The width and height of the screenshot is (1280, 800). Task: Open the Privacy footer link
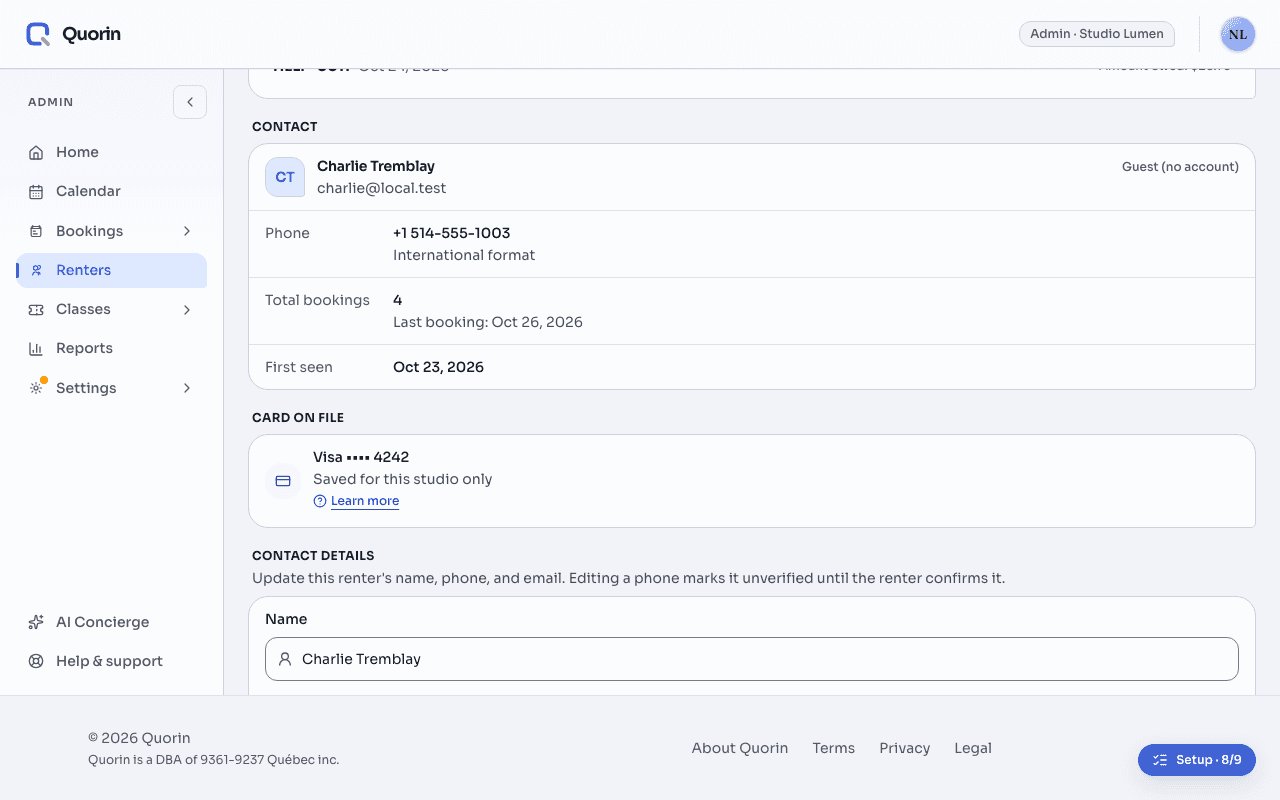[x=905, y=748]
